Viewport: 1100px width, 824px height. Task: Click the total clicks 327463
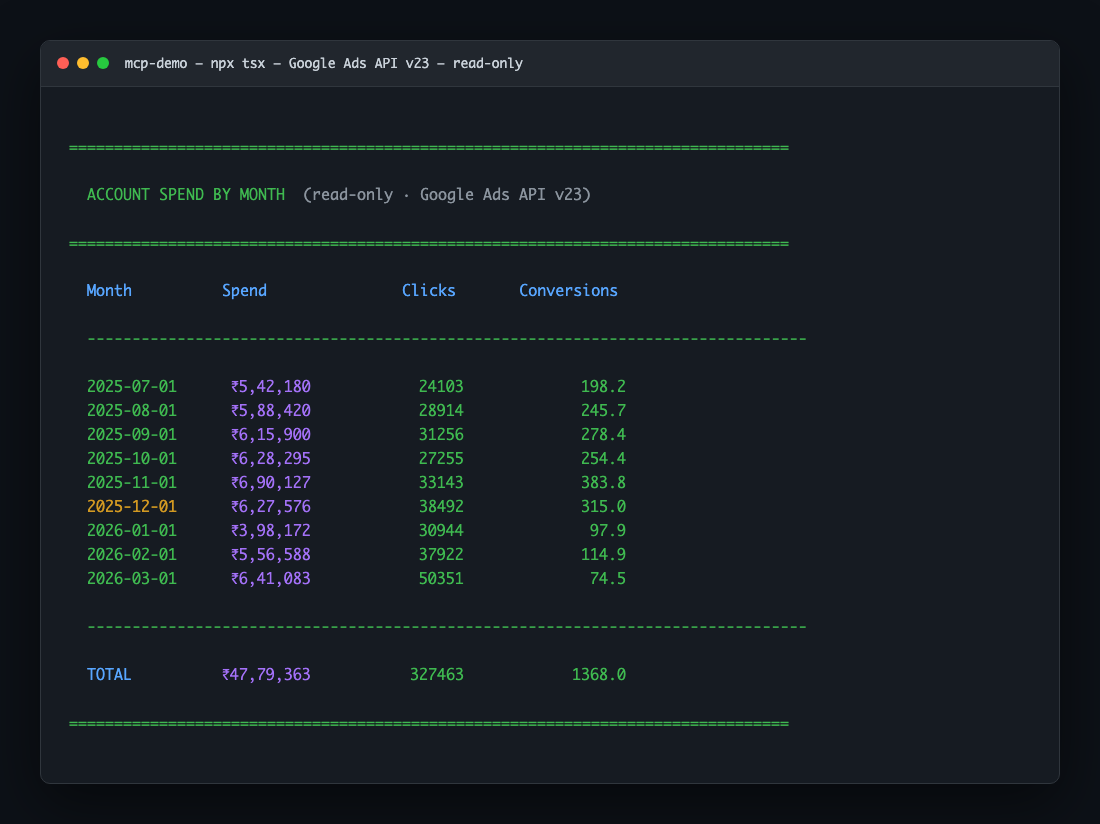click(436, 674)
